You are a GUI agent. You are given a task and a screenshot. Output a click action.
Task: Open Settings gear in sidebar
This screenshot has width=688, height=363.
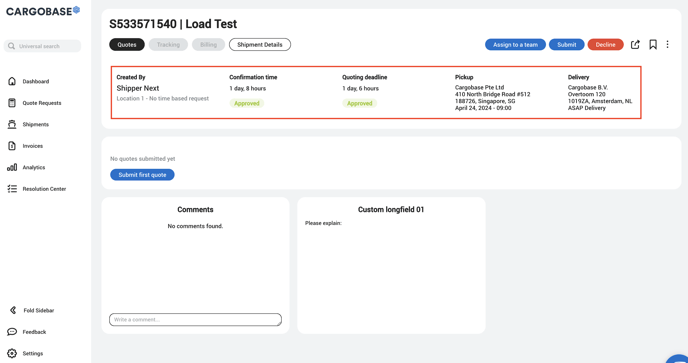click(12, 353)
